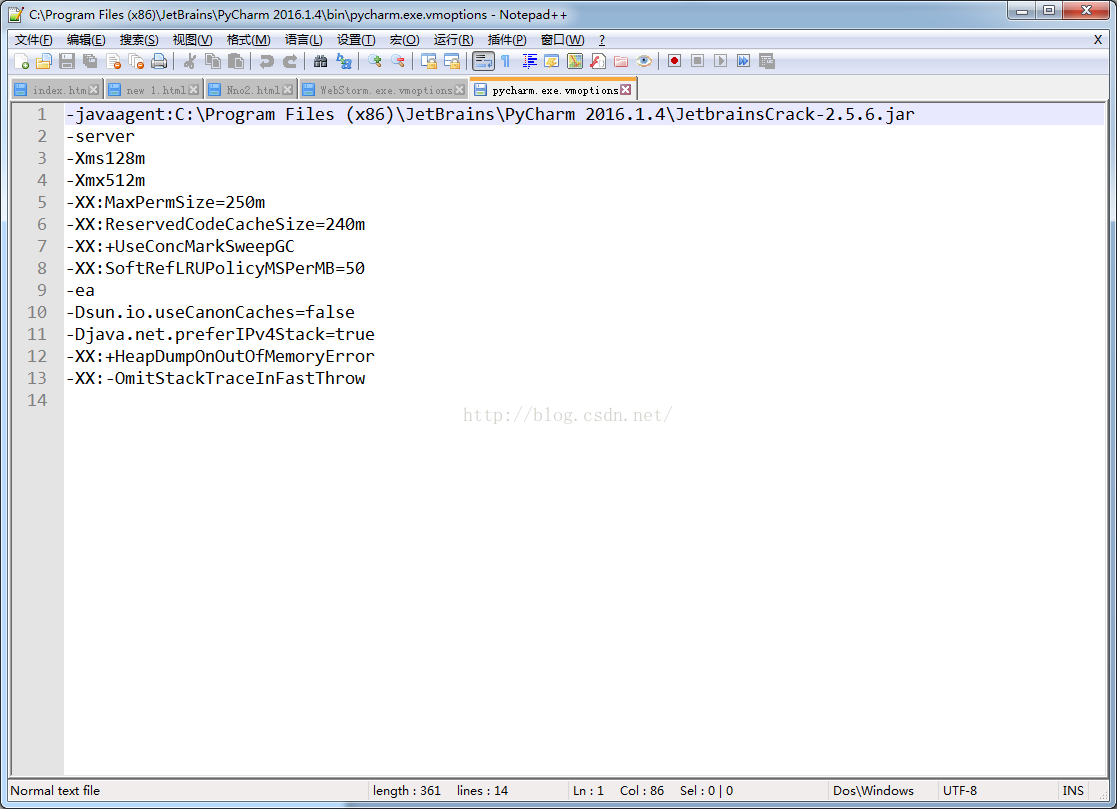Open Find with the binoculars icon
This screenshot has width=1117, height=809.
[321, 62]
